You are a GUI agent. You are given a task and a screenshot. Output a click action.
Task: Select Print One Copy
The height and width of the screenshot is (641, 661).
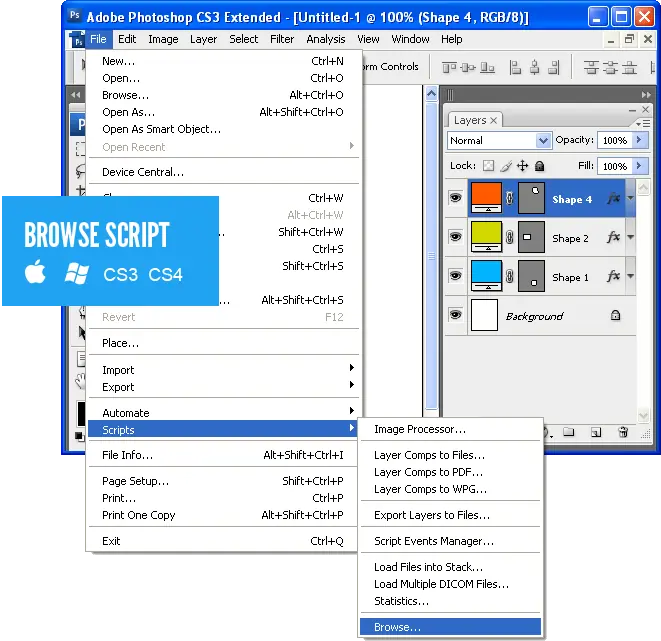pyautogui.click(x=223, y=515)
